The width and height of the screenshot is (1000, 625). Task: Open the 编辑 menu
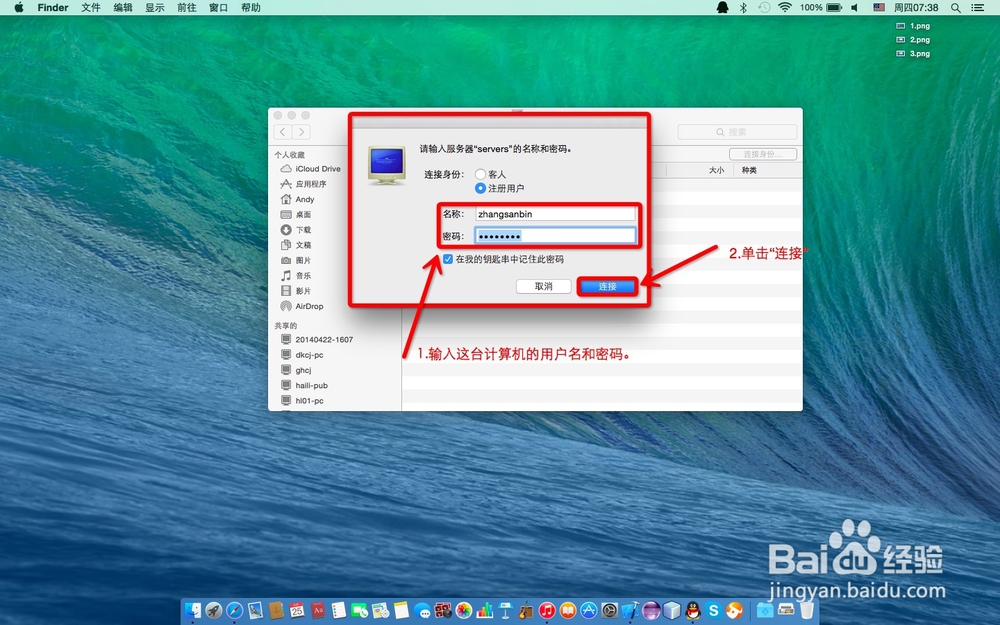tap(123, 8)
